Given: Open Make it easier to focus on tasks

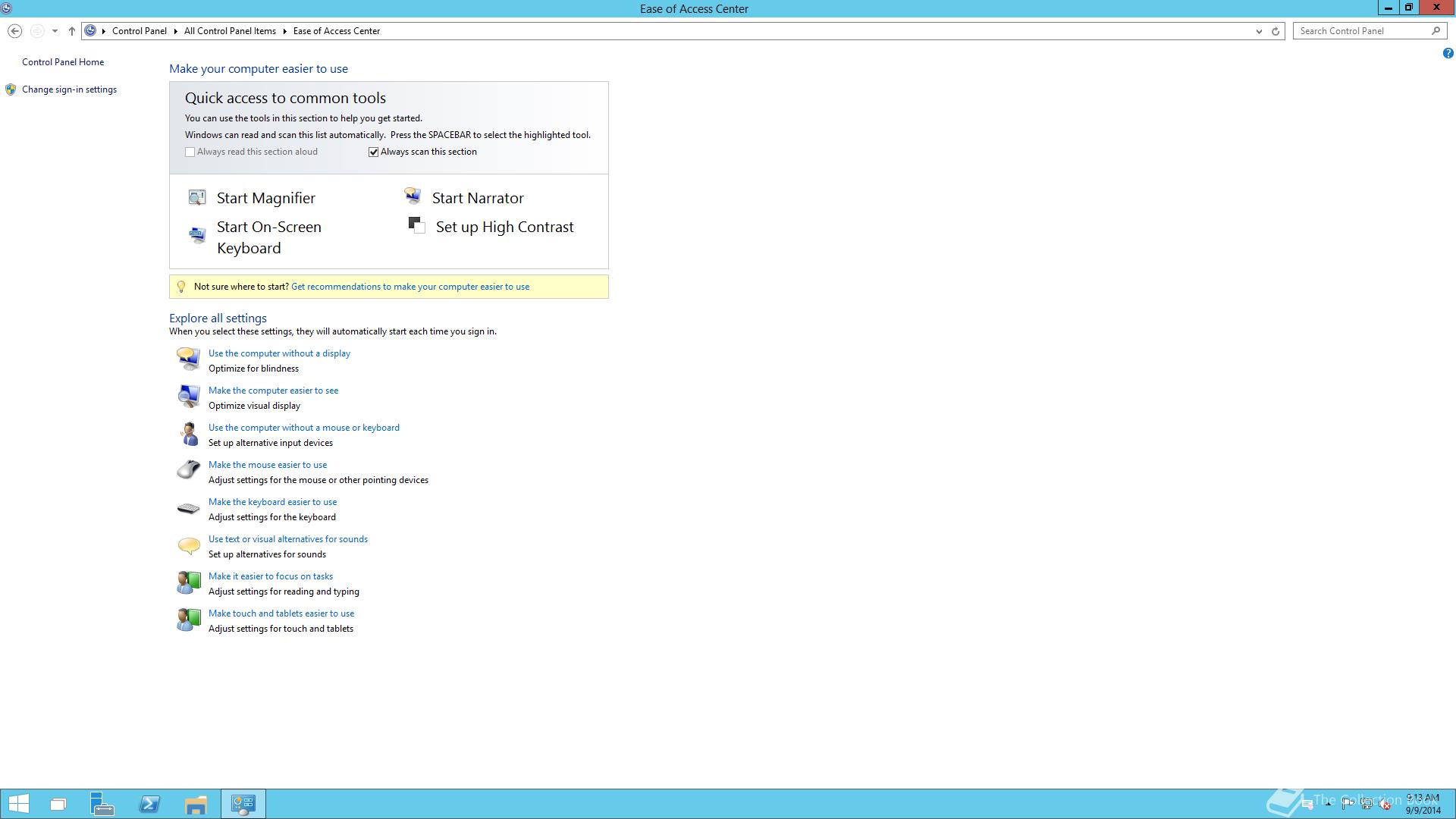Looking at the screenshot, I should coord(271,576).
